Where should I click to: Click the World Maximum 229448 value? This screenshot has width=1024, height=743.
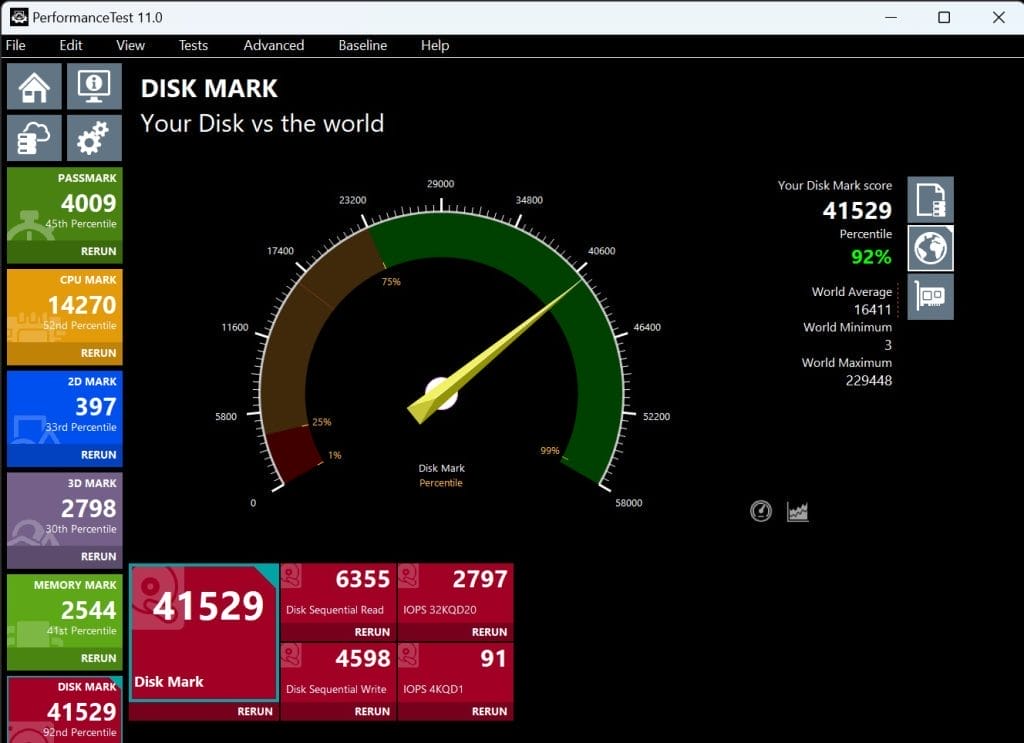click(869, 381)
